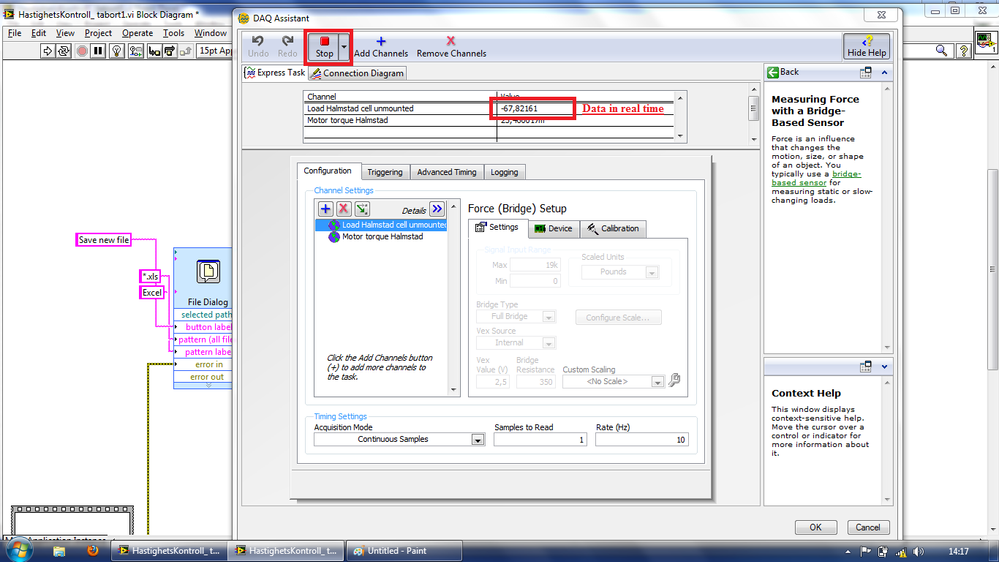
Task: Pause execution in block diagram toolbar
Action: (x=98, y=50)
